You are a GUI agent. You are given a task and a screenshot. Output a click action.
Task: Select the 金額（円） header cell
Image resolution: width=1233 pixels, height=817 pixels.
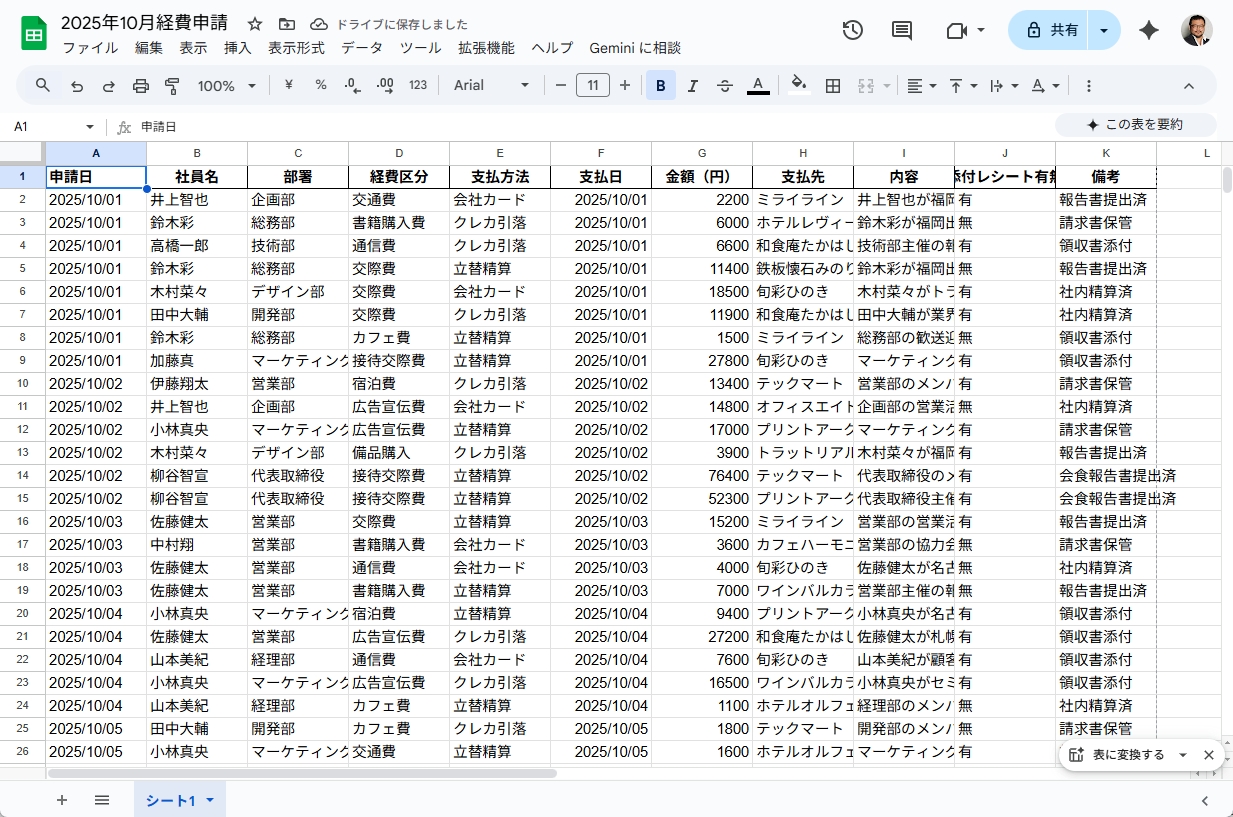[x=702, y=177]
